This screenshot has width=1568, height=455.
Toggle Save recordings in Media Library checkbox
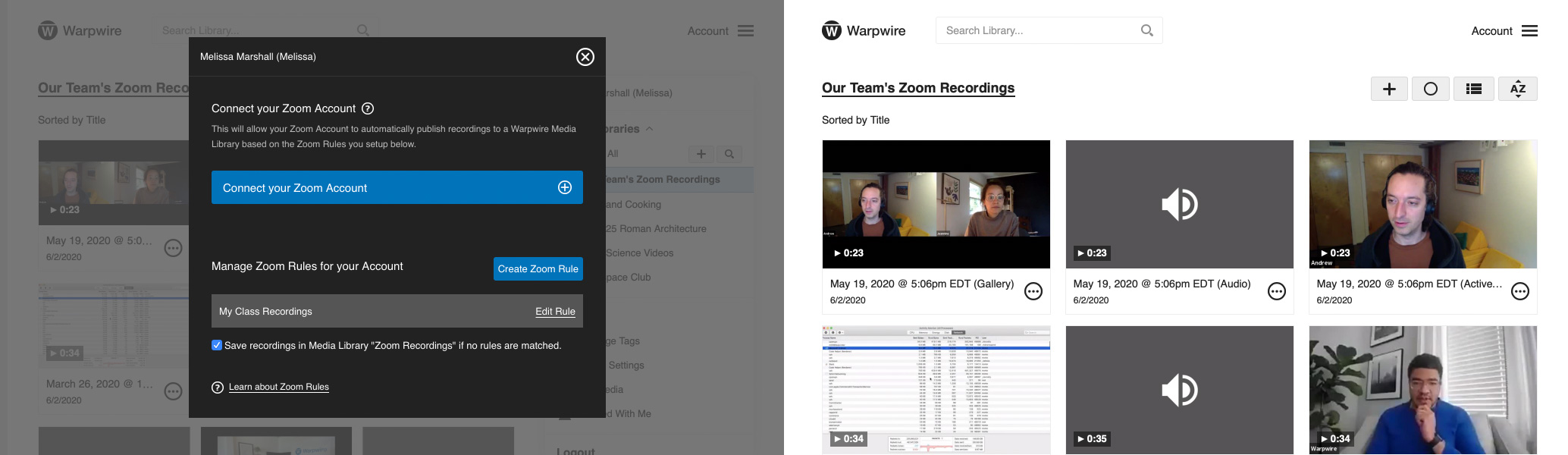[217, 345]
